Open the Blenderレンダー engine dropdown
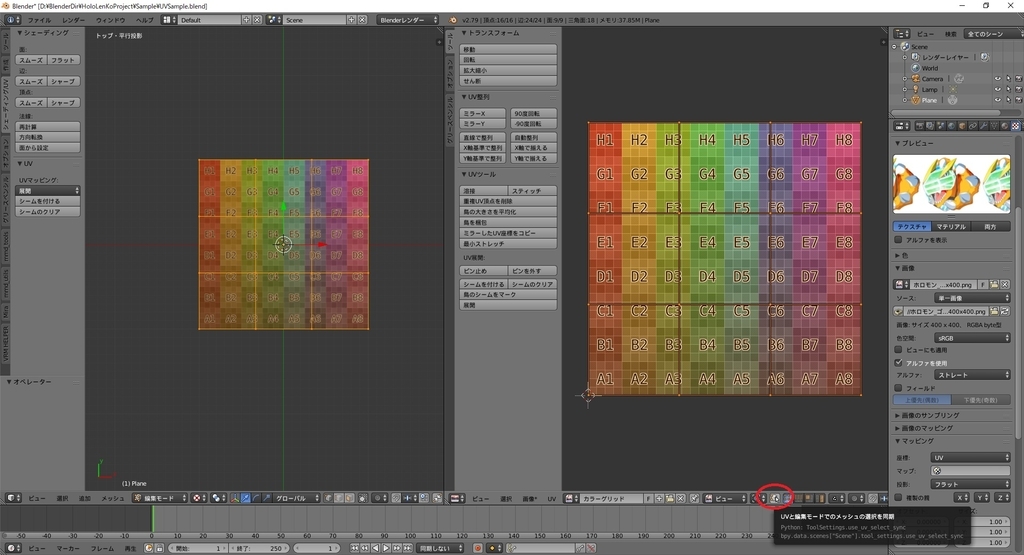This screenshot has height=555, width=1024. (408, 20)
